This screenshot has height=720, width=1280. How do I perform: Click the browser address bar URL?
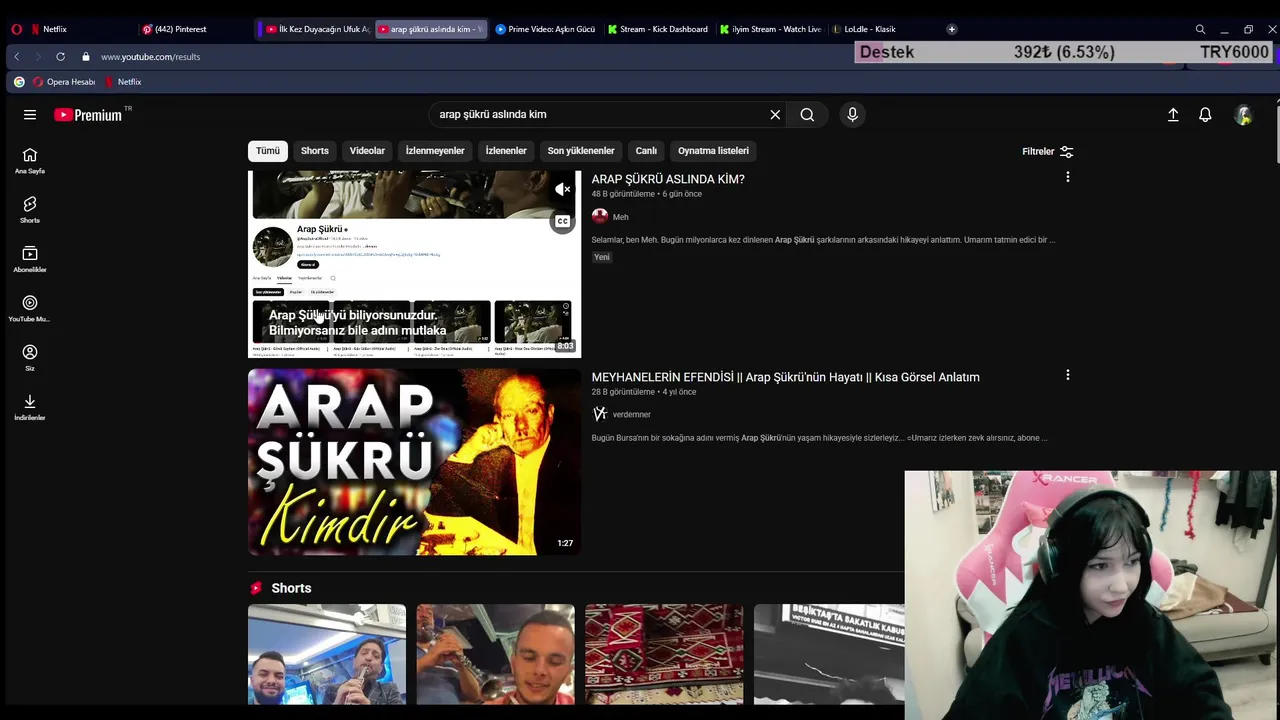pos(150,57)
